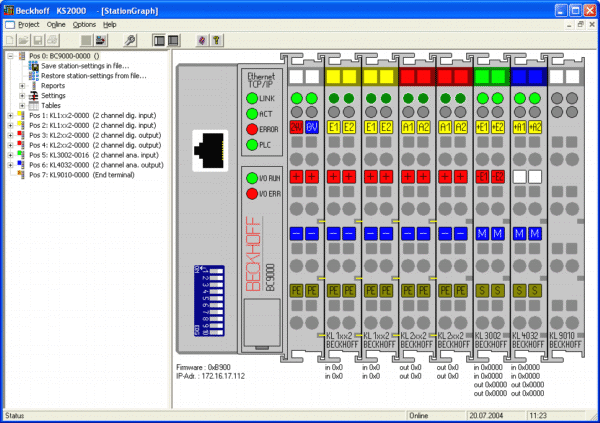Image resolution: width=600 pixels, height=423 pixels.
Task: Click the save station-settings disk icon
Action: 34,66
